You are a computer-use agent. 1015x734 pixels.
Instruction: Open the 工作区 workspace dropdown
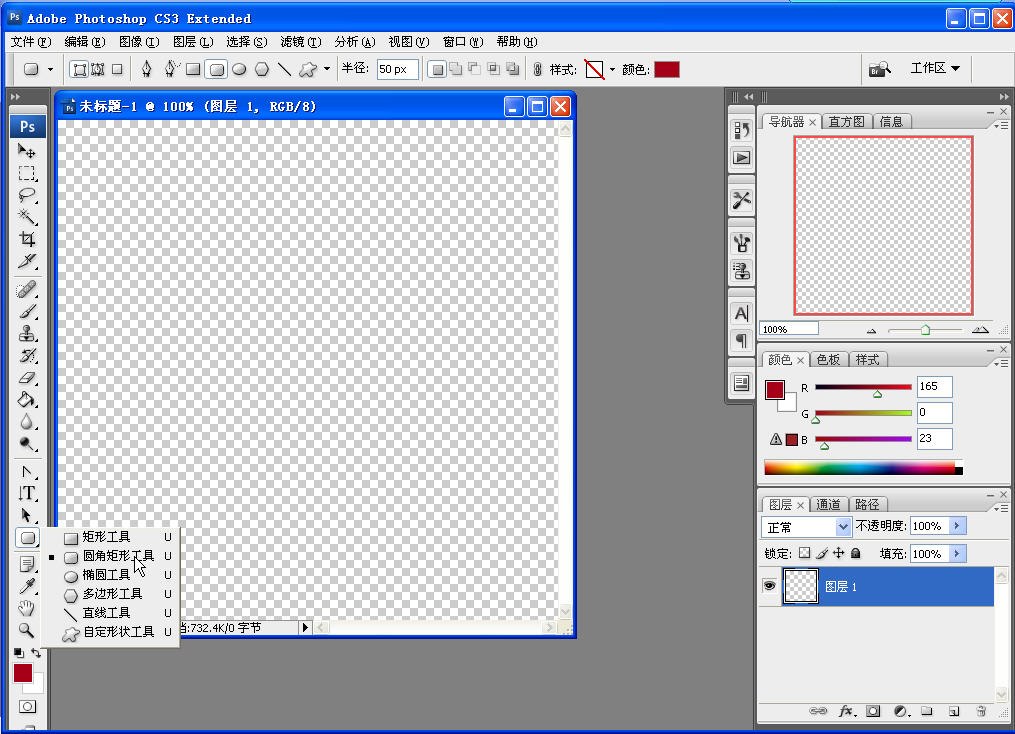coord(934,68)
